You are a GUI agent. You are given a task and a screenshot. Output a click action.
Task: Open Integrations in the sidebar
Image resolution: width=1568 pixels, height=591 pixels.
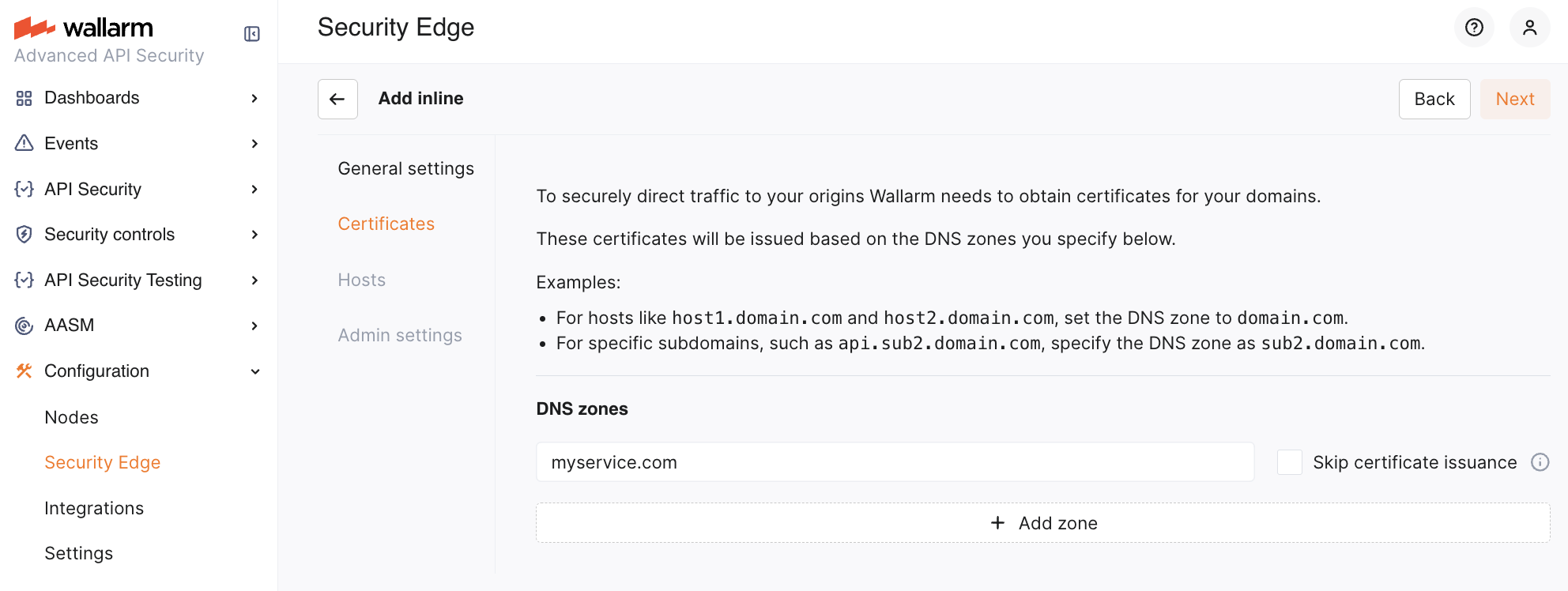pos(94,508)
